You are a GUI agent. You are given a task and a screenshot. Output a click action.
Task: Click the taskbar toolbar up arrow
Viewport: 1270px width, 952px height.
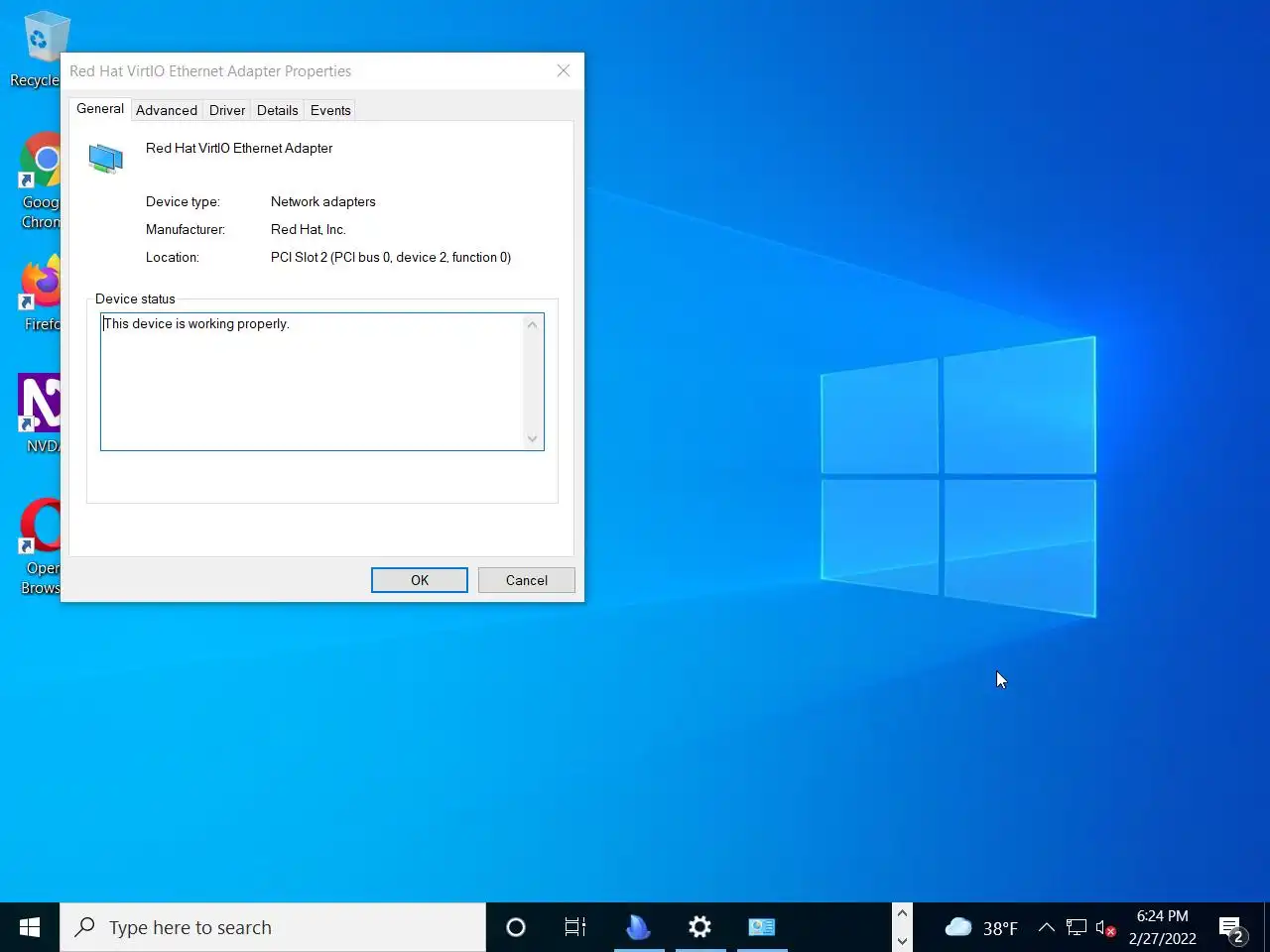[902, 914]
